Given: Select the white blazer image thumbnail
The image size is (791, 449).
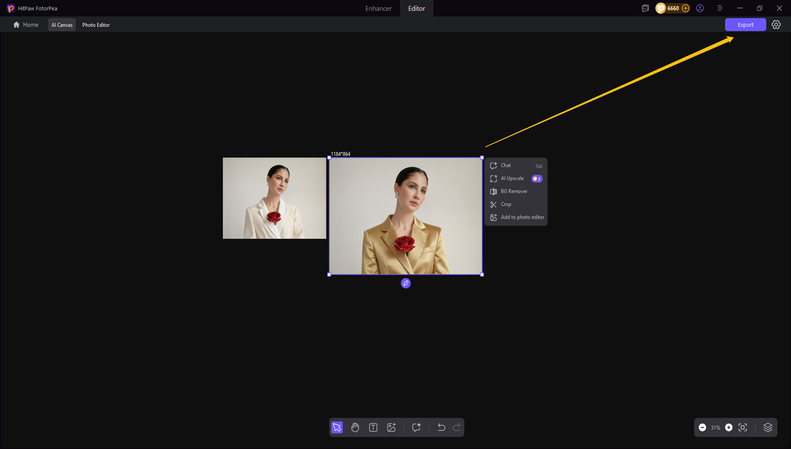Looking at the screenshot, I should [274, 198].
